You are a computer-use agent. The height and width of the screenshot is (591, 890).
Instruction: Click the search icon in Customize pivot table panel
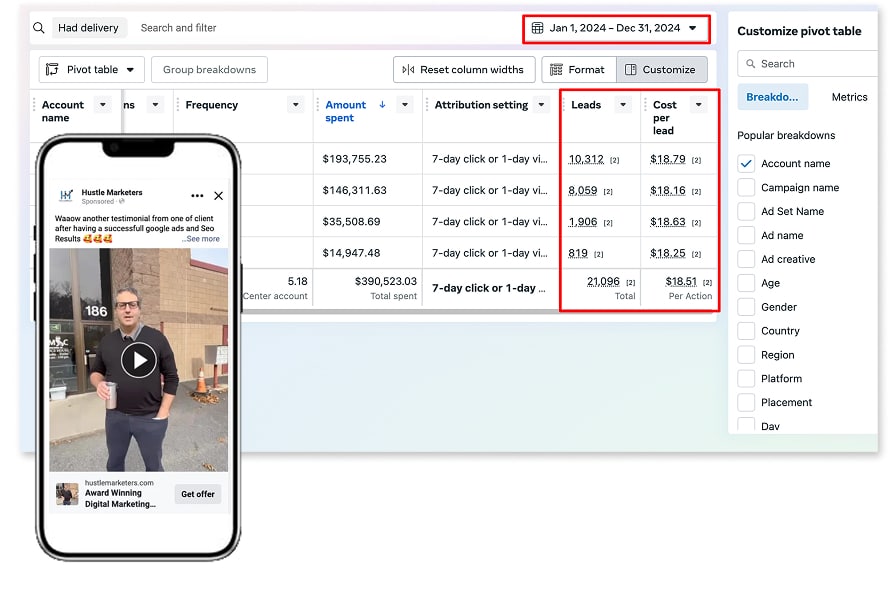tap(750, 64)
